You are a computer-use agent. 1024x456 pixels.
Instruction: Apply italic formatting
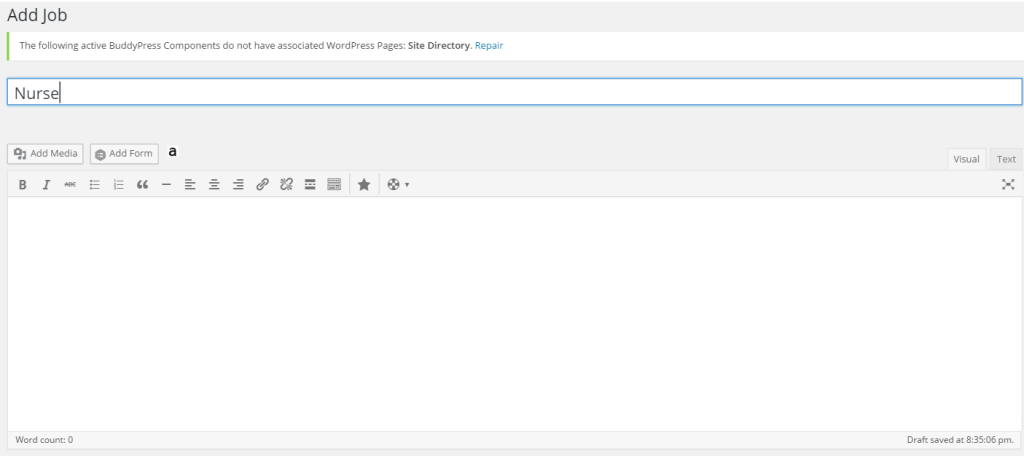46,185
